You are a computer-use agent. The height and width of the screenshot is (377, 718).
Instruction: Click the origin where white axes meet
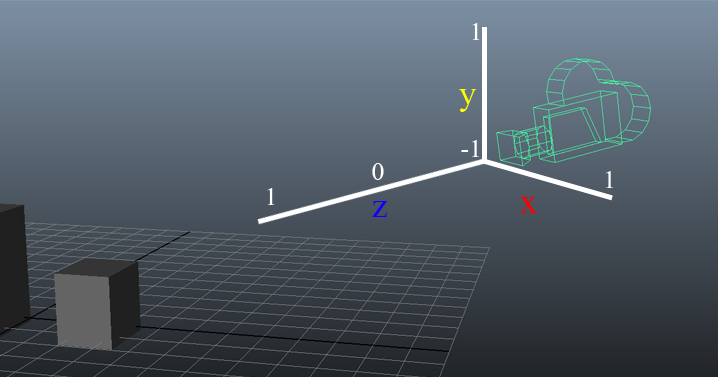(x=484, y=161)
